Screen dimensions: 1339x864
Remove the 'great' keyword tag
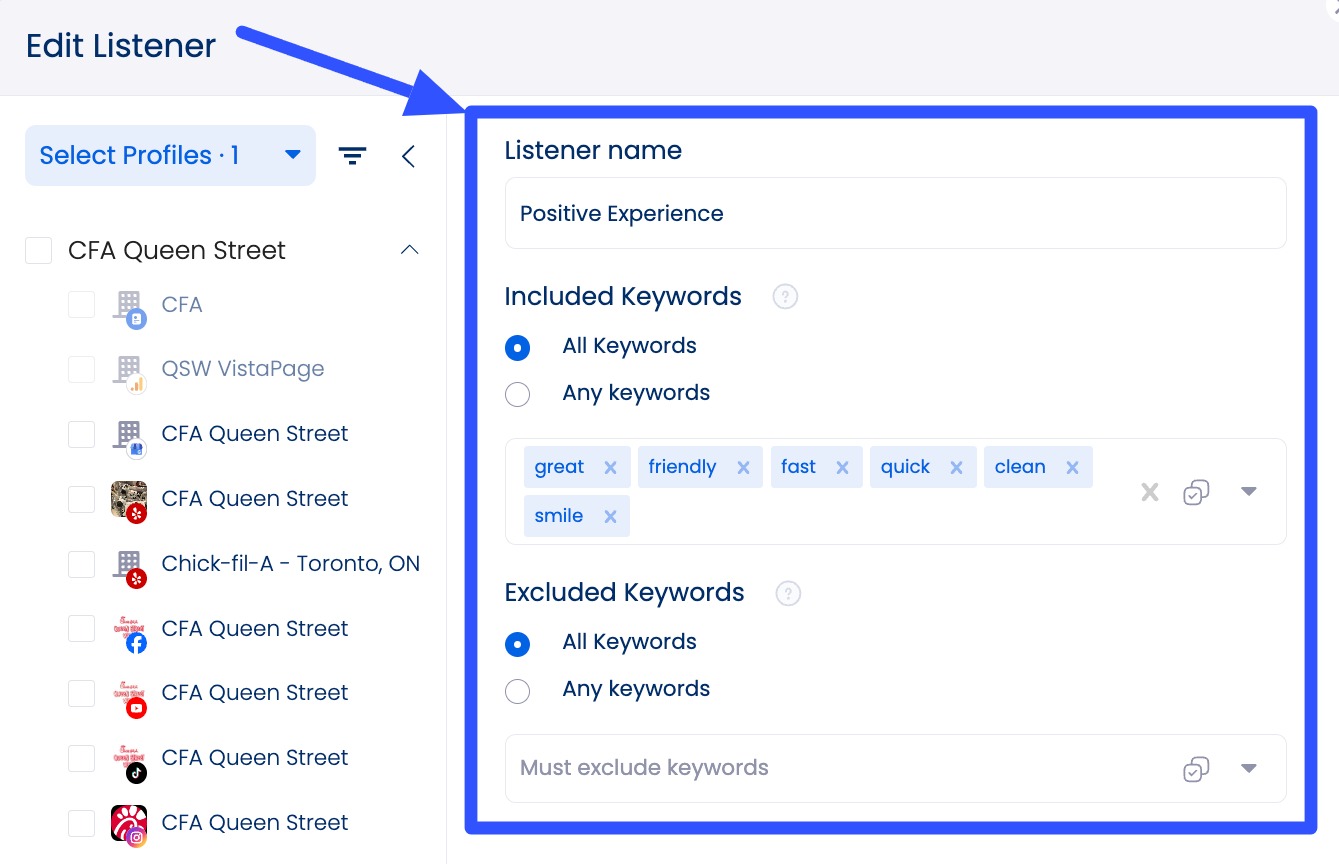pyautogui.click(x=610, y=468)
